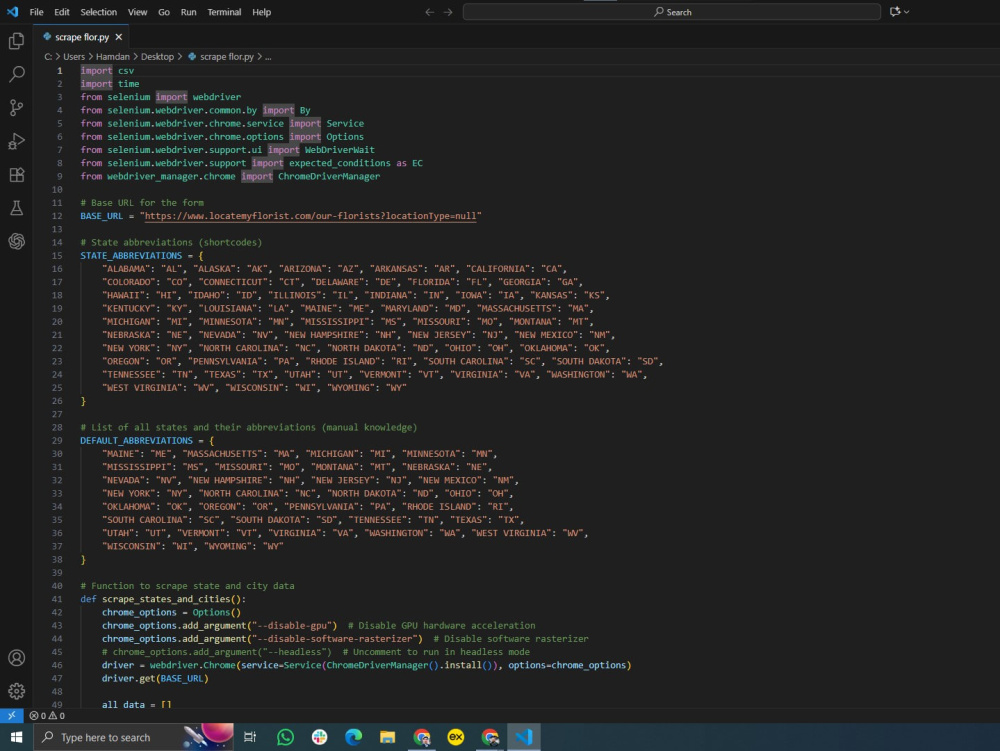
Task: Open the Source Control view
Action: (x=17, y=108)
